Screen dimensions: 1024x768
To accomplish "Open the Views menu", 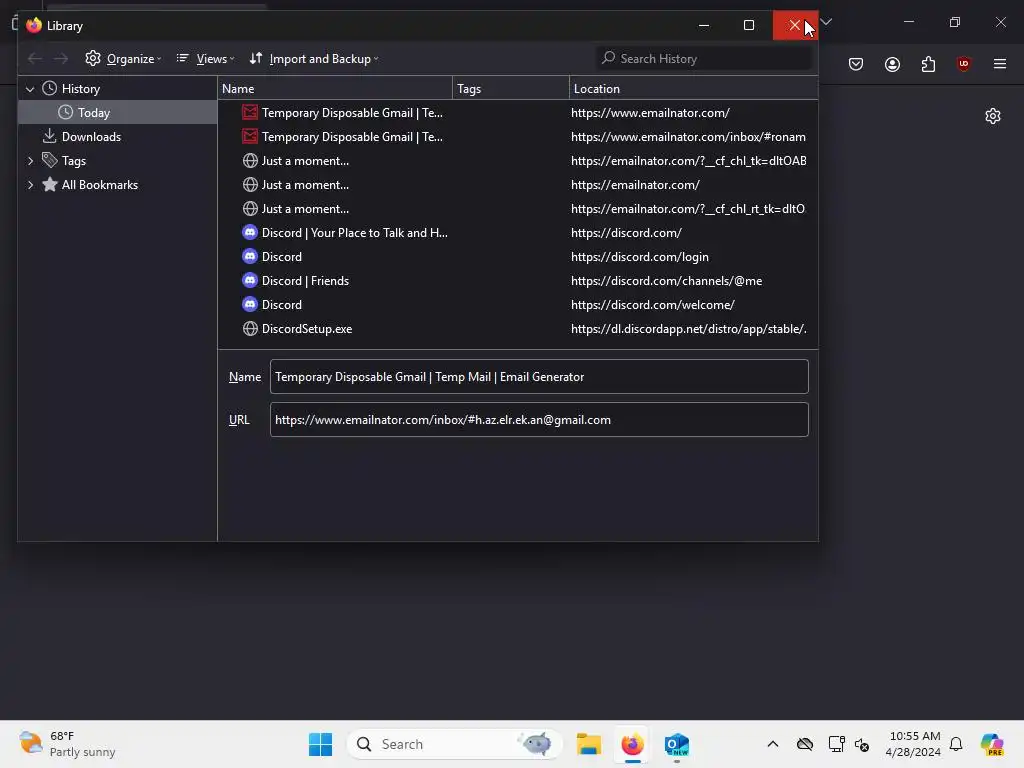I will click(x=205, y=59).
